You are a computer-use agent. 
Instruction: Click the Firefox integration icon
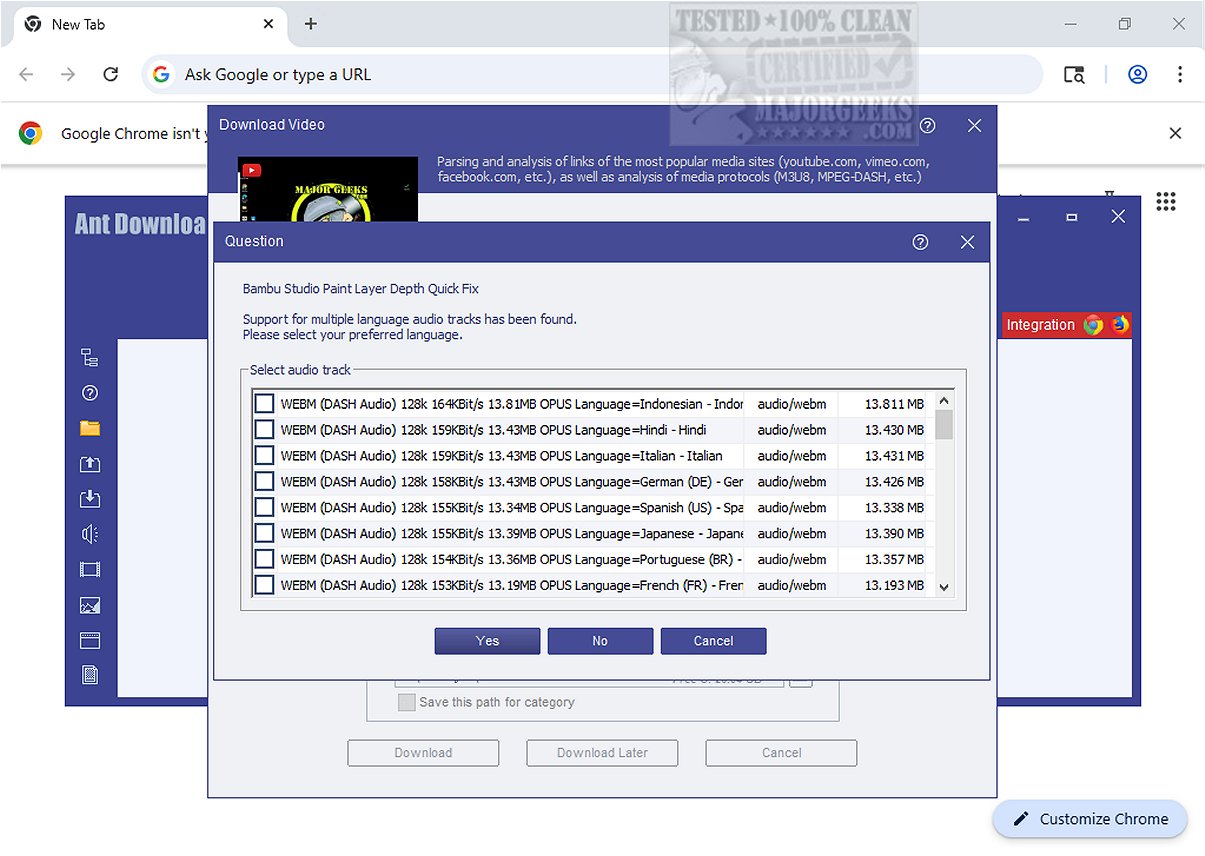(1119, 325)
